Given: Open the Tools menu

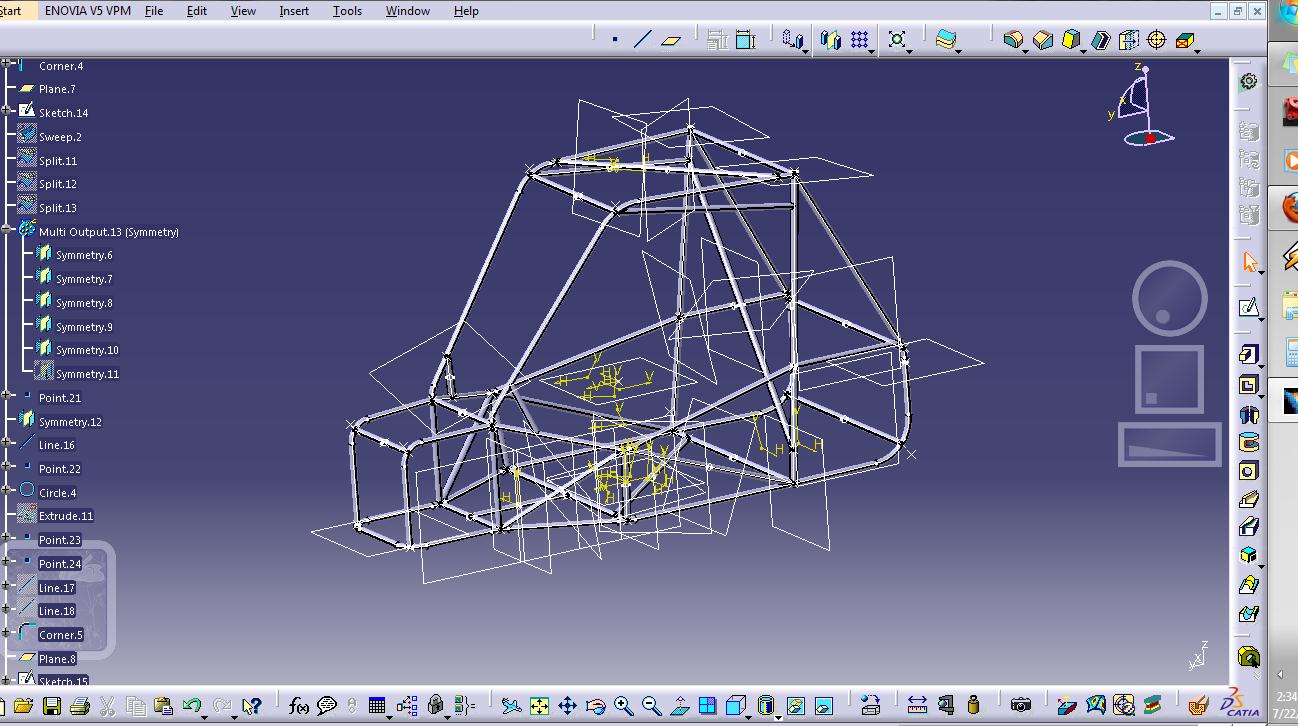Looking at the screenshot, I should [x=347, y=11].
